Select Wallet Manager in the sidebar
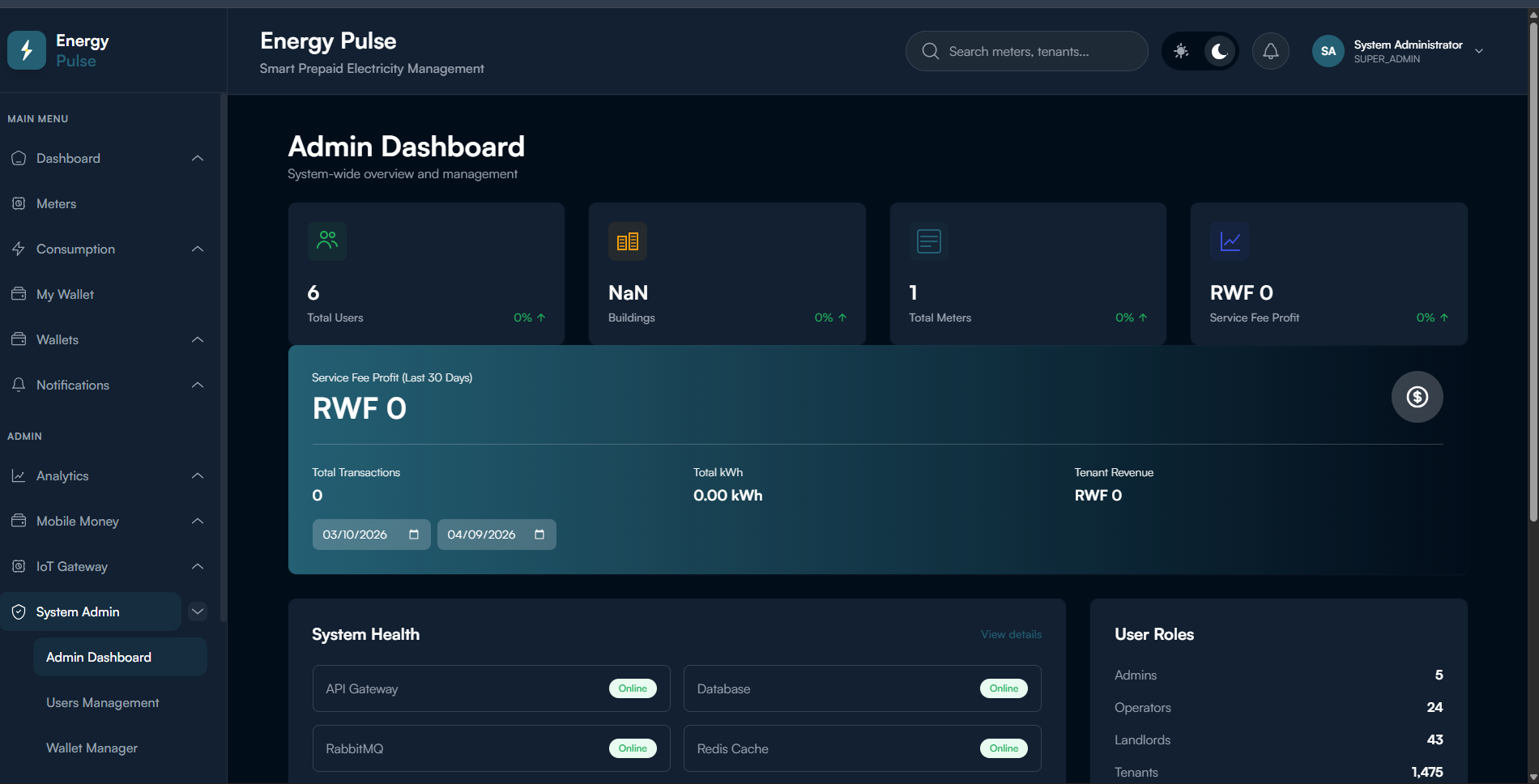Screen dimensions: 1539x784 92,748
